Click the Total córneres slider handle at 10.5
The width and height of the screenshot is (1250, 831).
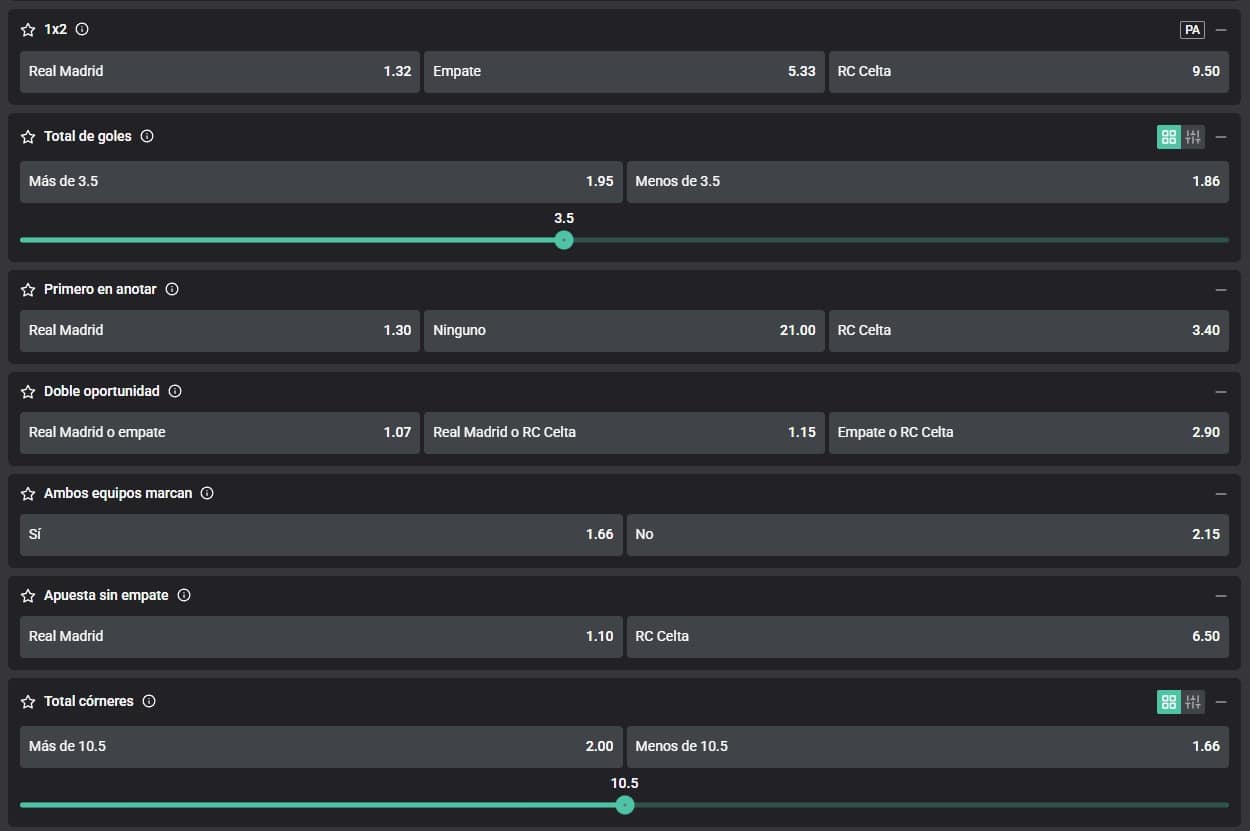[625, 805]
